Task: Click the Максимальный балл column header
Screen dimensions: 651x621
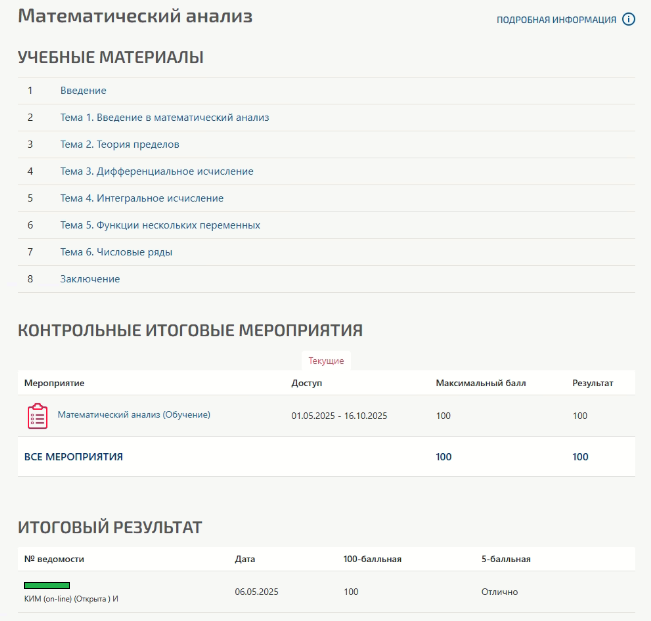Action: [x=481, y=383]
